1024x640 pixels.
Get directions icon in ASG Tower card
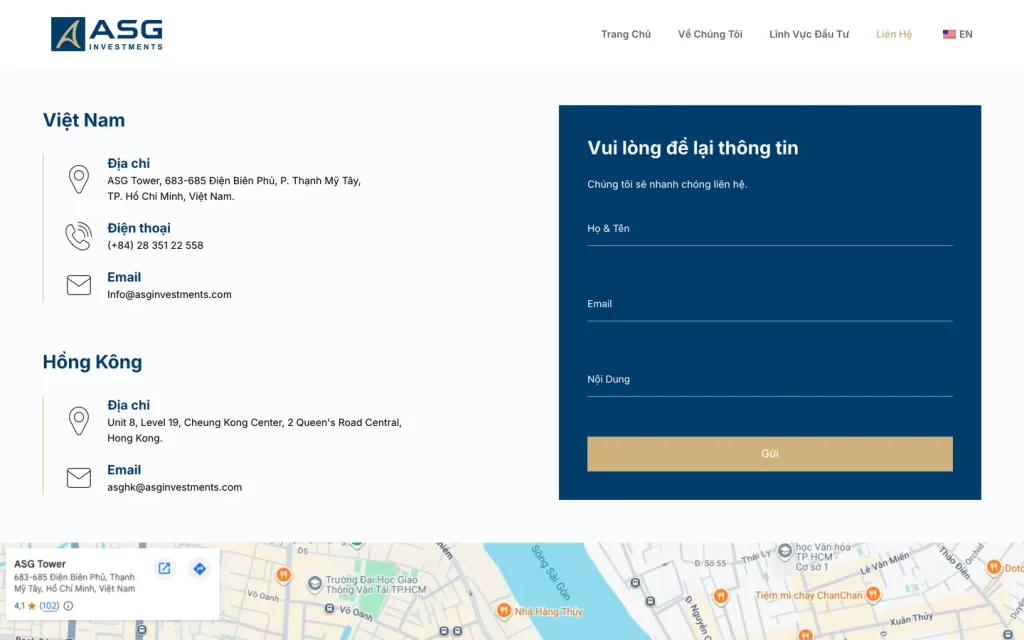click(200, 568)
